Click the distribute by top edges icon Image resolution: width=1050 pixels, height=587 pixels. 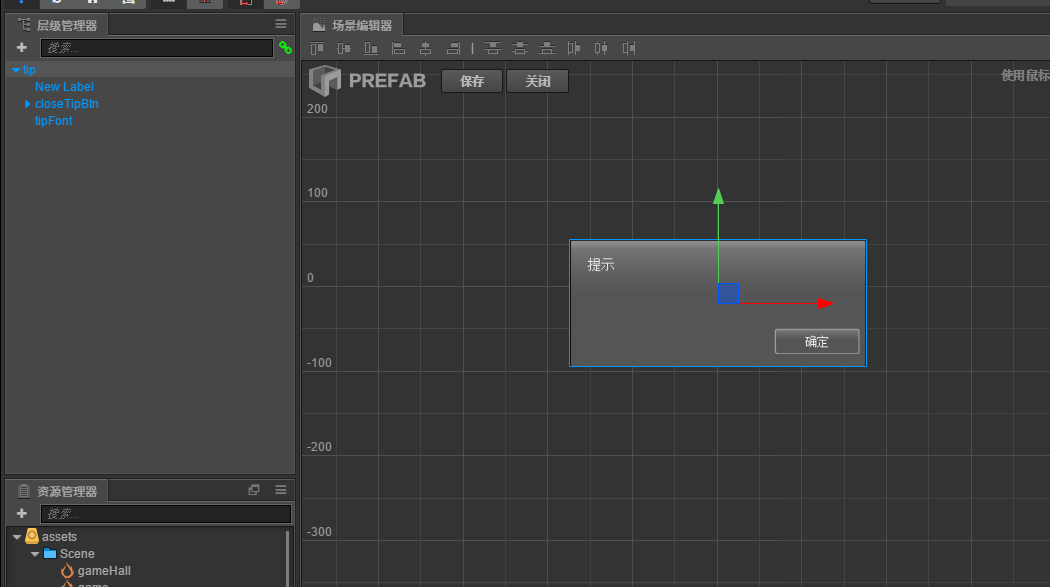coord(492,48)
